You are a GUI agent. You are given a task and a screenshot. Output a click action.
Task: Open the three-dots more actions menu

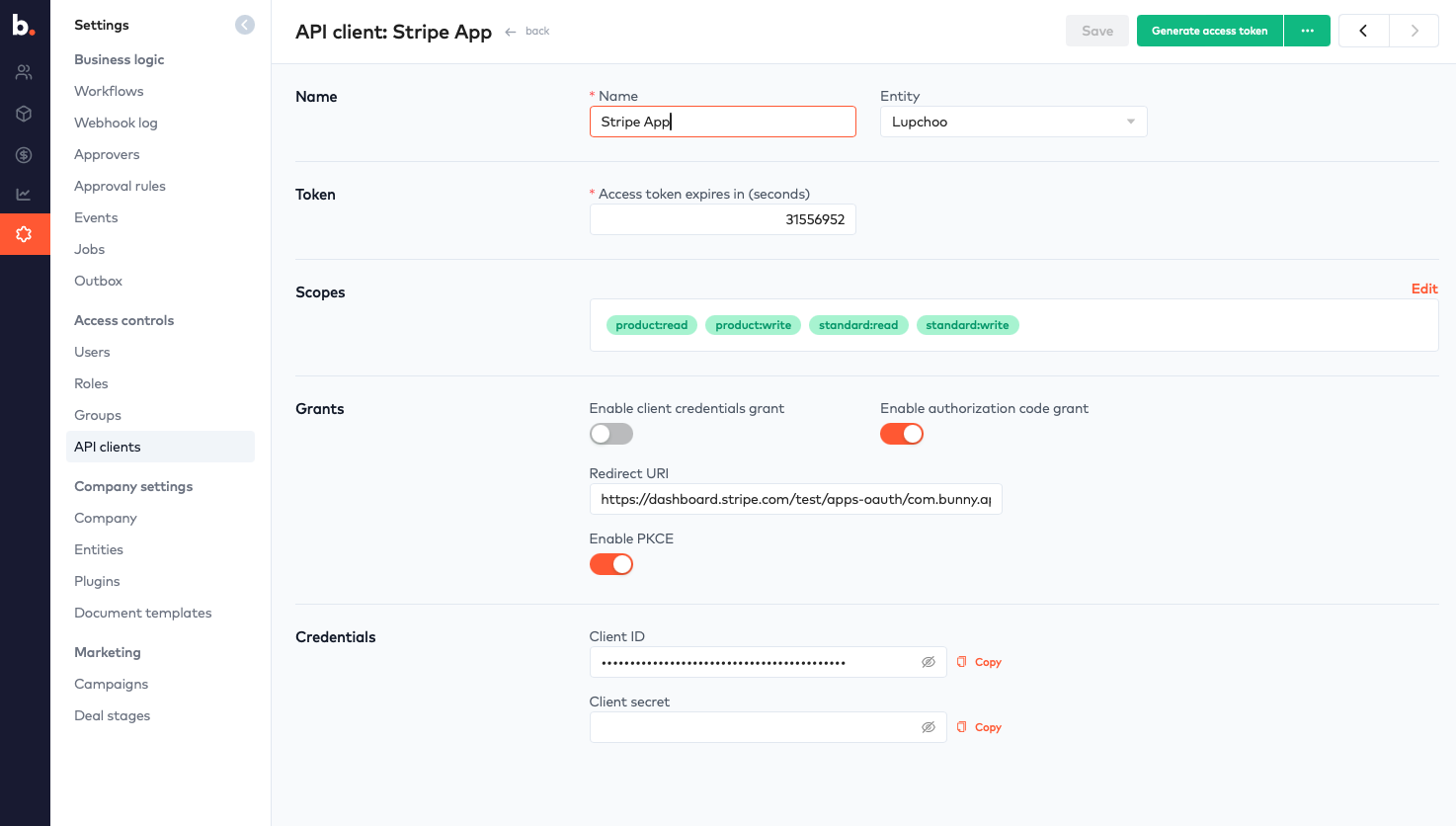pos(1307,31)
